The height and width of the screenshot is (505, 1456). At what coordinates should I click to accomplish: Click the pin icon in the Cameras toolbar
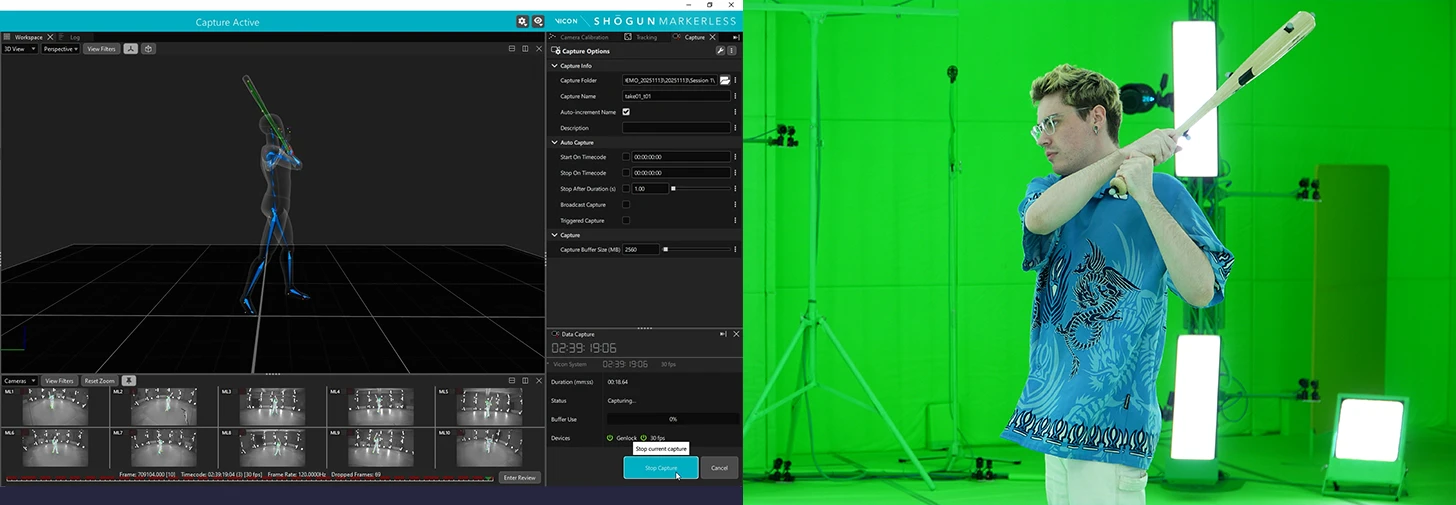(x=129, y=381)
